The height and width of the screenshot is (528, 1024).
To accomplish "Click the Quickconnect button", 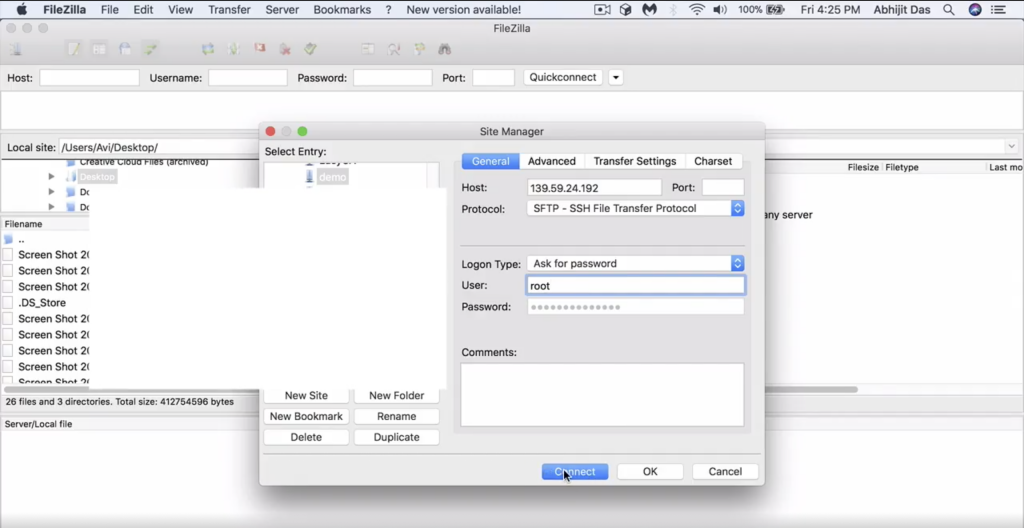I will (x=562, y=78).
